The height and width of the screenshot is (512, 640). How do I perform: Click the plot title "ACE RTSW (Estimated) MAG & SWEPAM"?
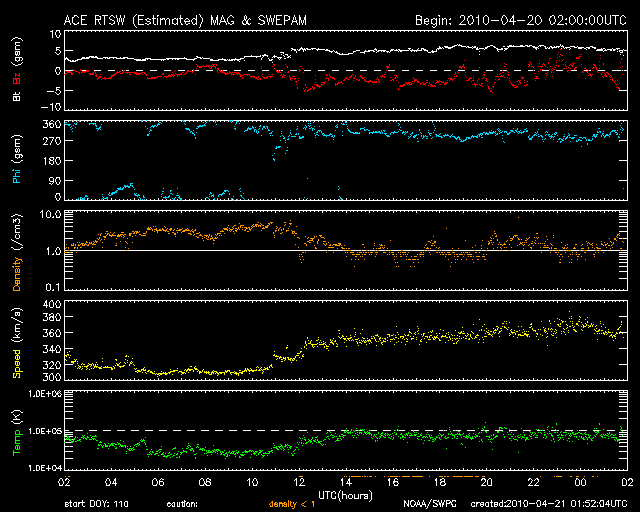pyautogui.click(x=185, y=20)
